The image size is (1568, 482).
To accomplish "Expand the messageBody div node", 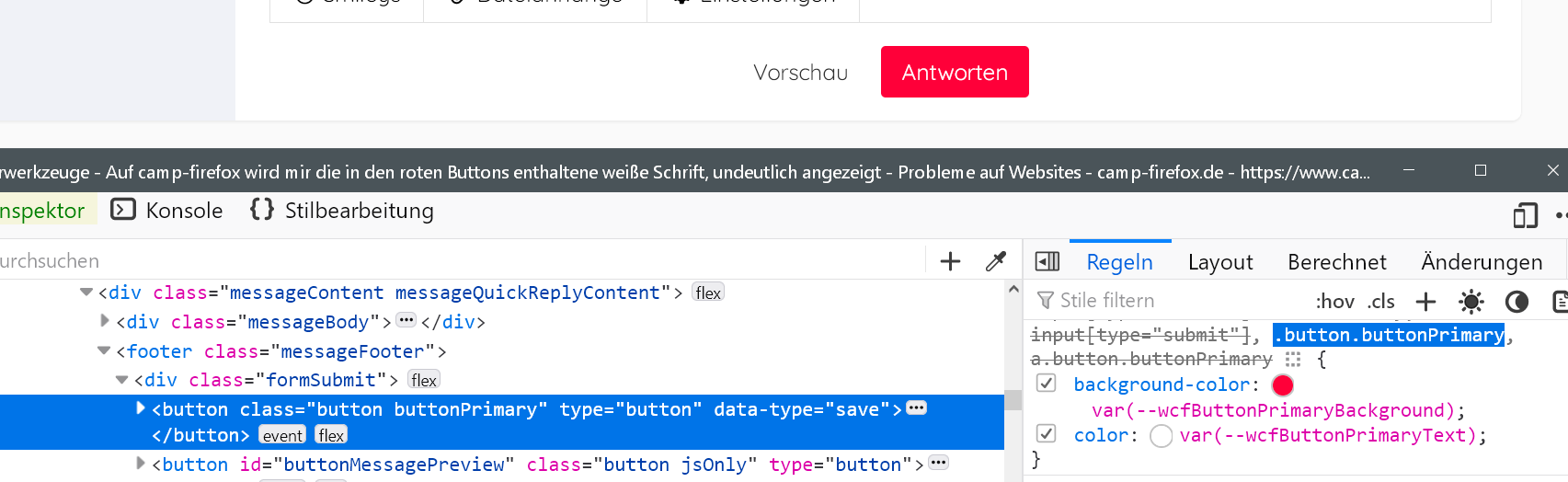I will [105, 321].
